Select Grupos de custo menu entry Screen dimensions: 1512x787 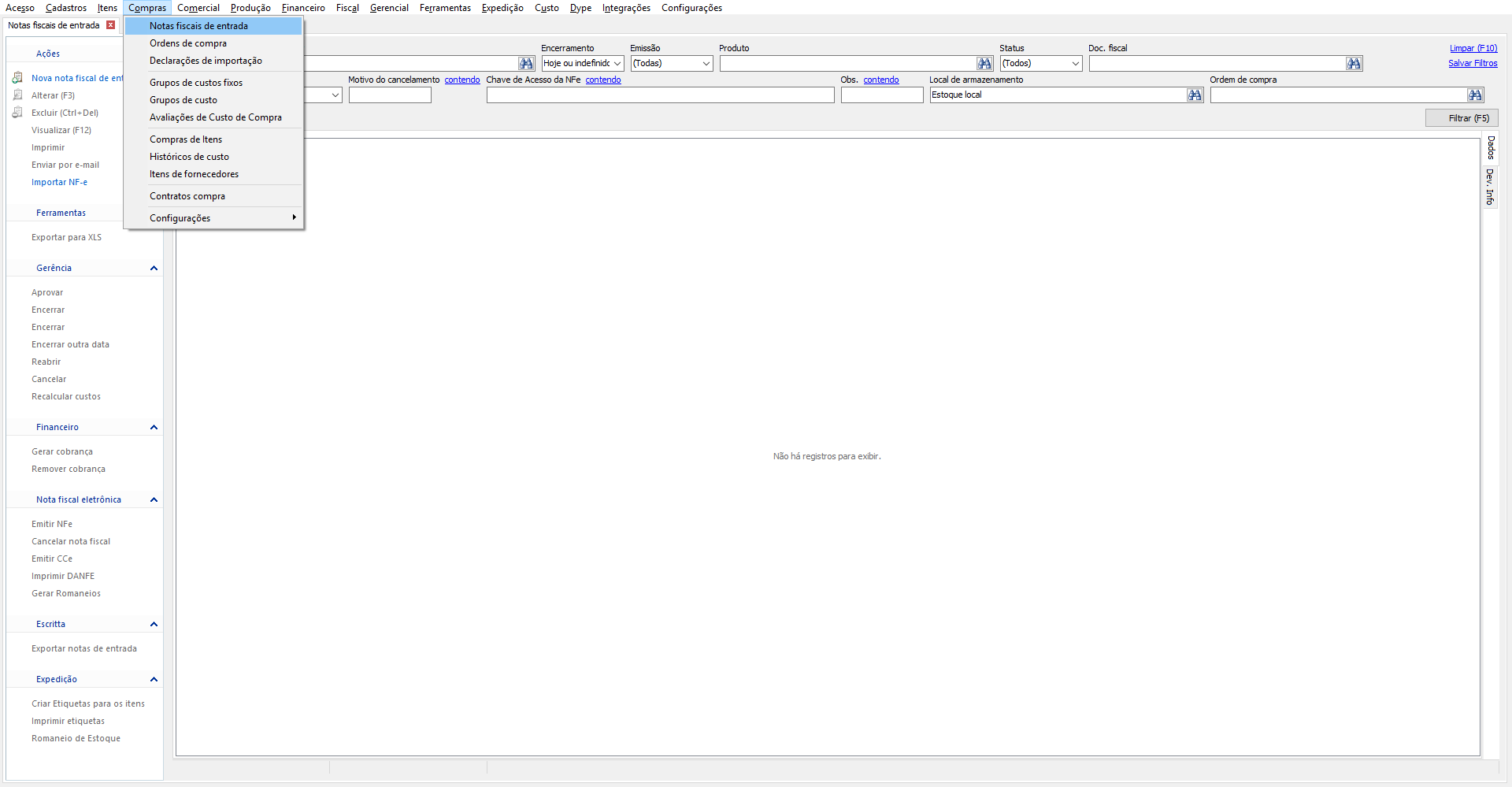point(213,100)
